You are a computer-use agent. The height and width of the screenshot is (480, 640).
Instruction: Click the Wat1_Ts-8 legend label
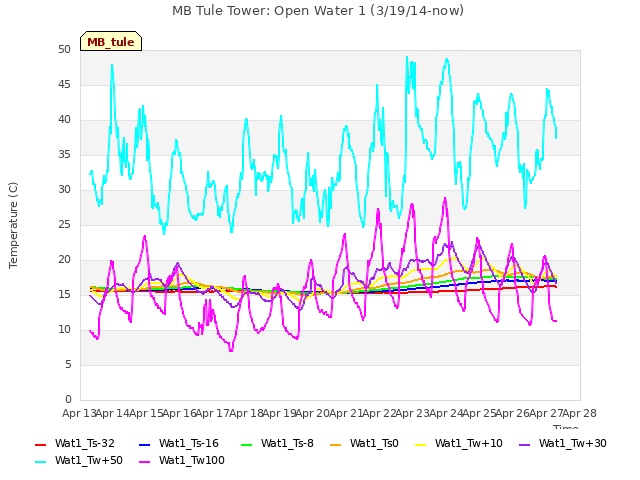click(x=287, y=443)
